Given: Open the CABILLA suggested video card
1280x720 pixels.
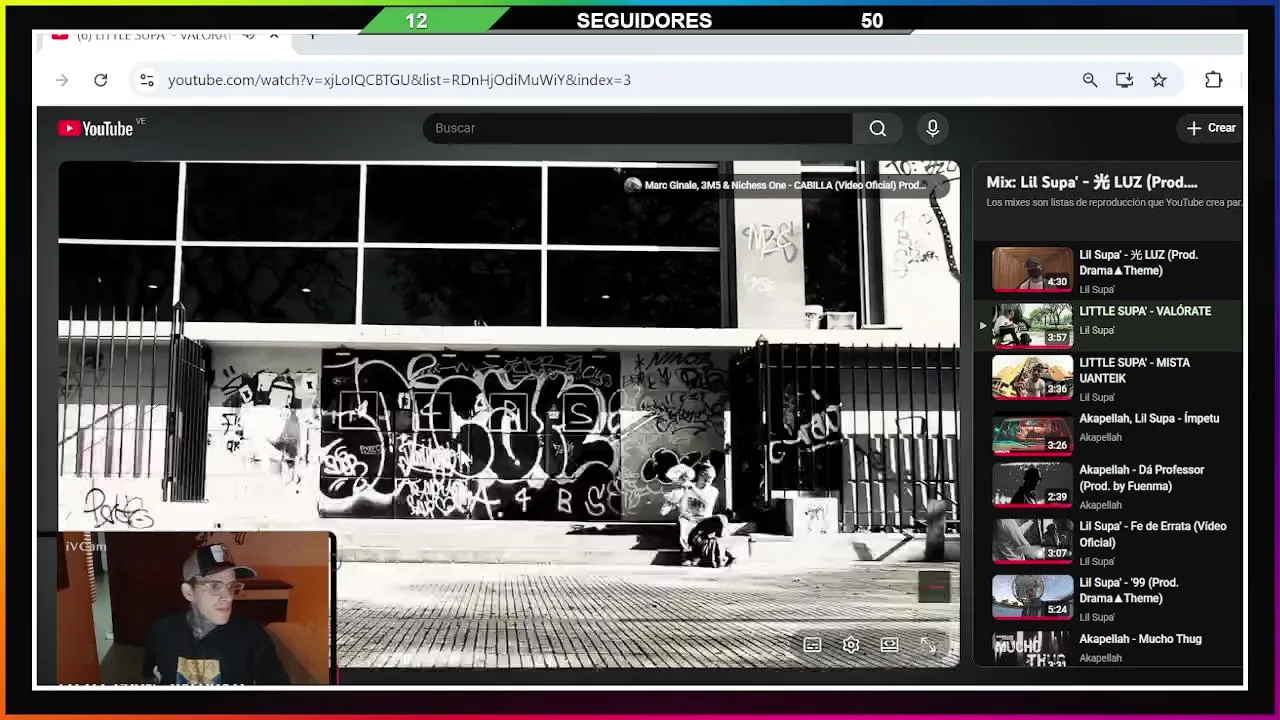Looking at the screenshot, I should (x=784, y=185).
